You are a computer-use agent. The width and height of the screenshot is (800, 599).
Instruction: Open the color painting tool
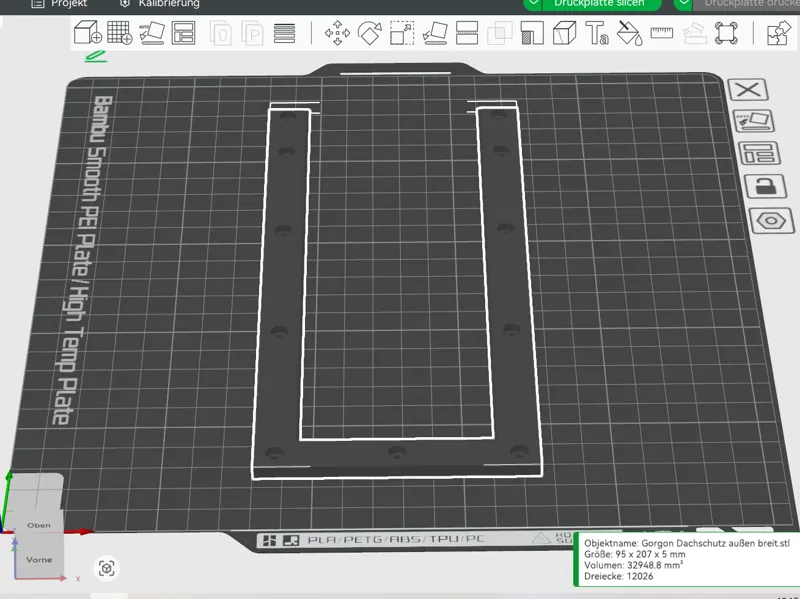[629, 33]
